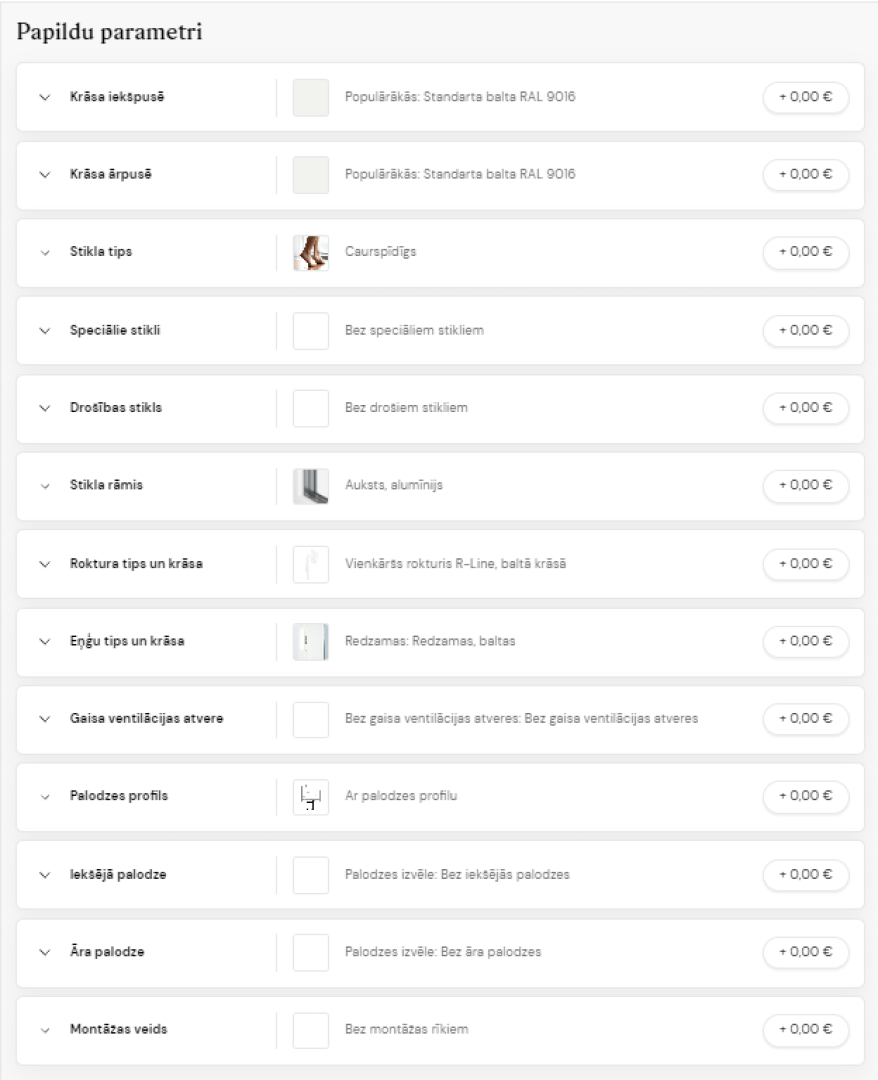Viewport: 878px width, 1080px height.
Task: Click the empty Gaisa ventilācijas atvere icon box
Action: [x=311, y=720]
